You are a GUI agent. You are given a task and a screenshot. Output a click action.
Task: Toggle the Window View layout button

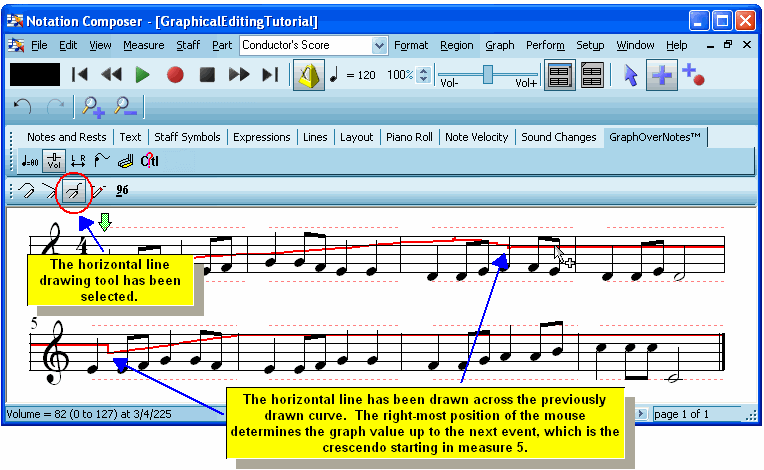click(591, 75)
